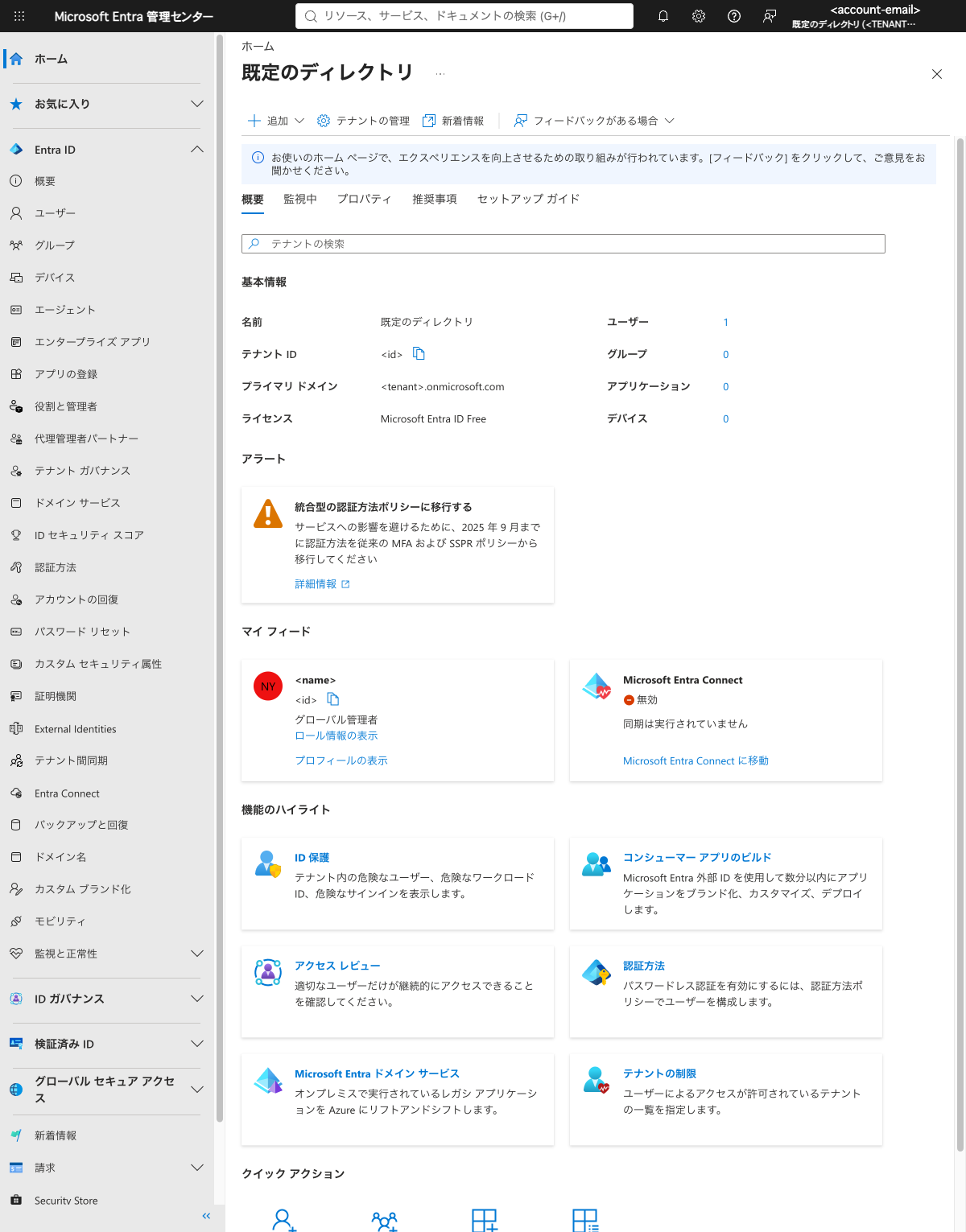Copy the tenant ID with copy icon
Screen dimensions: 966x1232
coord(419,353)
